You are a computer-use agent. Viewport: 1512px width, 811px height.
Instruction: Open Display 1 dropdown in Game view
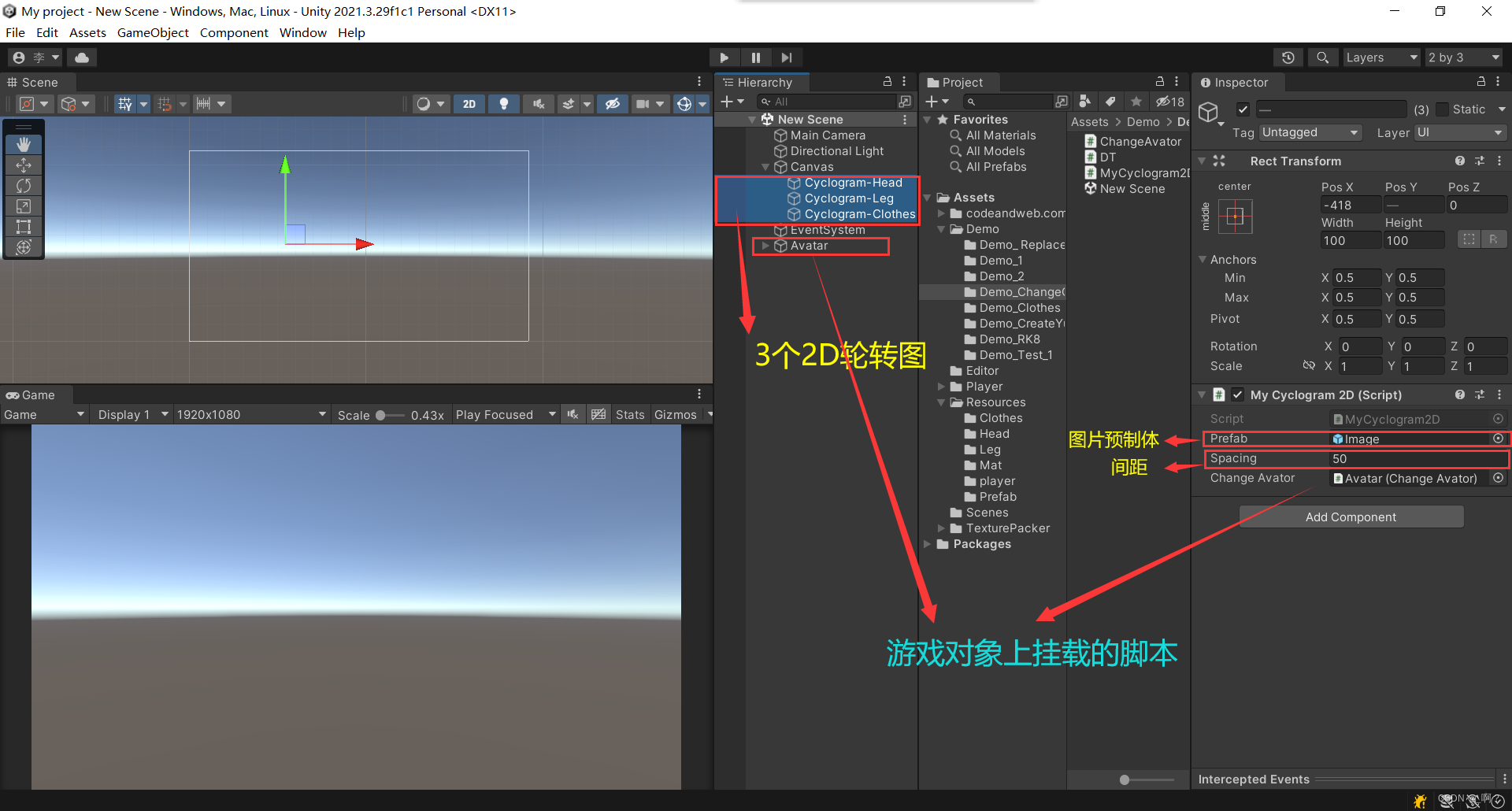(132, 415)
